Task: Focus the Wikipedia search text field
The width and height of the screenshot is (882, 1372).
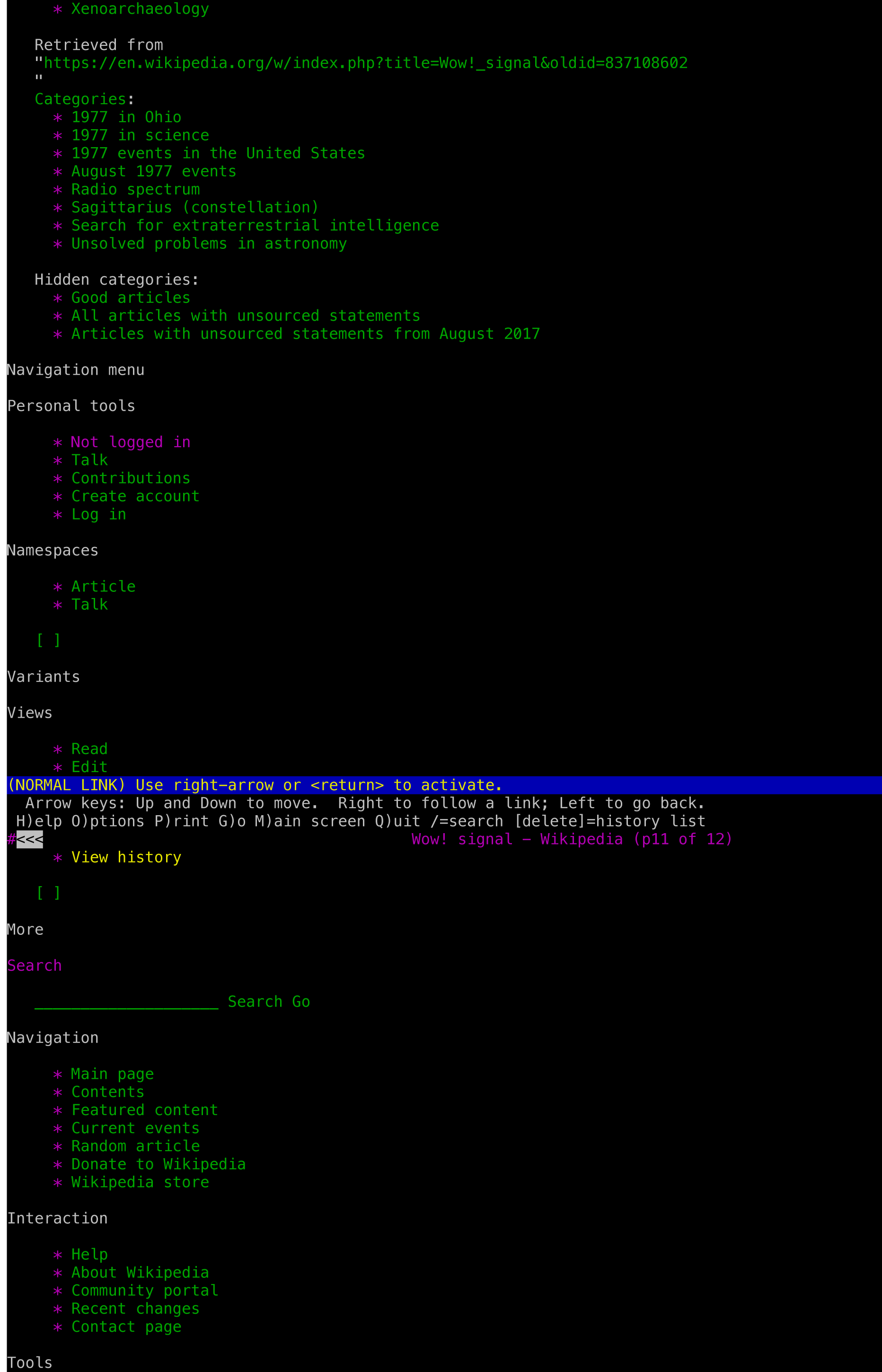Action: pos(126,1002)
